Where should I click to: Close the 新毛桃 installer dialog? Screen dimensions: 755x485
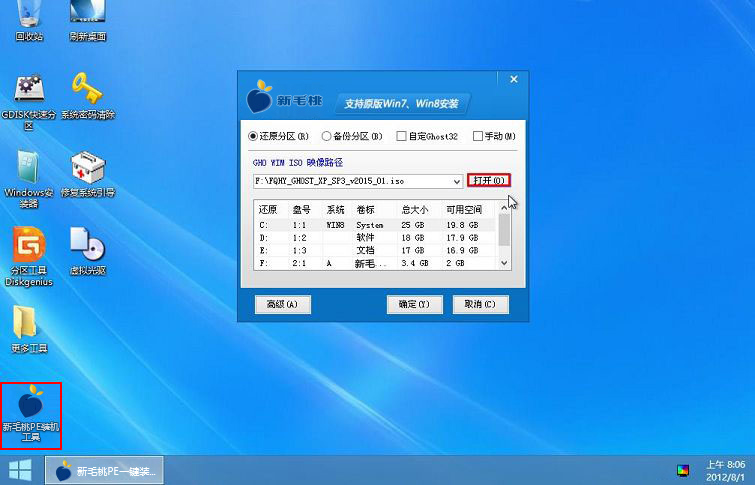(x=513, y=79)
